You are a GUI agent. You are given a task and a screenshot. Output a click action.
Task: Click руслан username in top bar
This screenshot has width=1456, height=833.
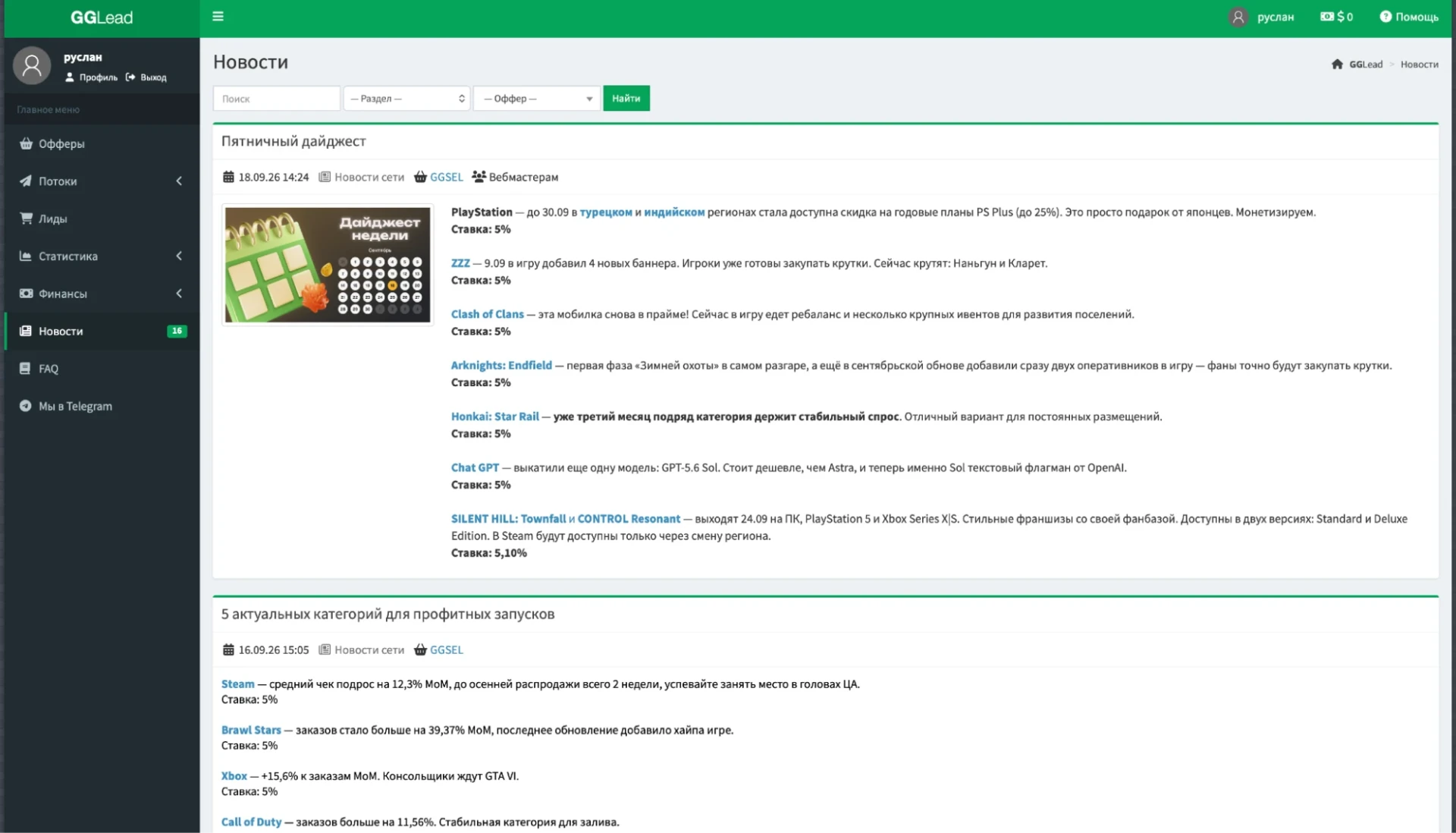pyautogui.click(x=1276, y=17)
